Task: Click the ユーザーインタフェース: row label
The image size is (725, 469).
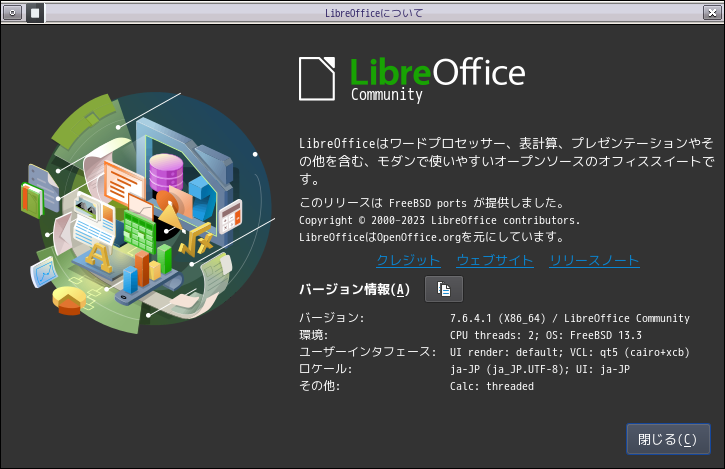Action: (368, 352)
